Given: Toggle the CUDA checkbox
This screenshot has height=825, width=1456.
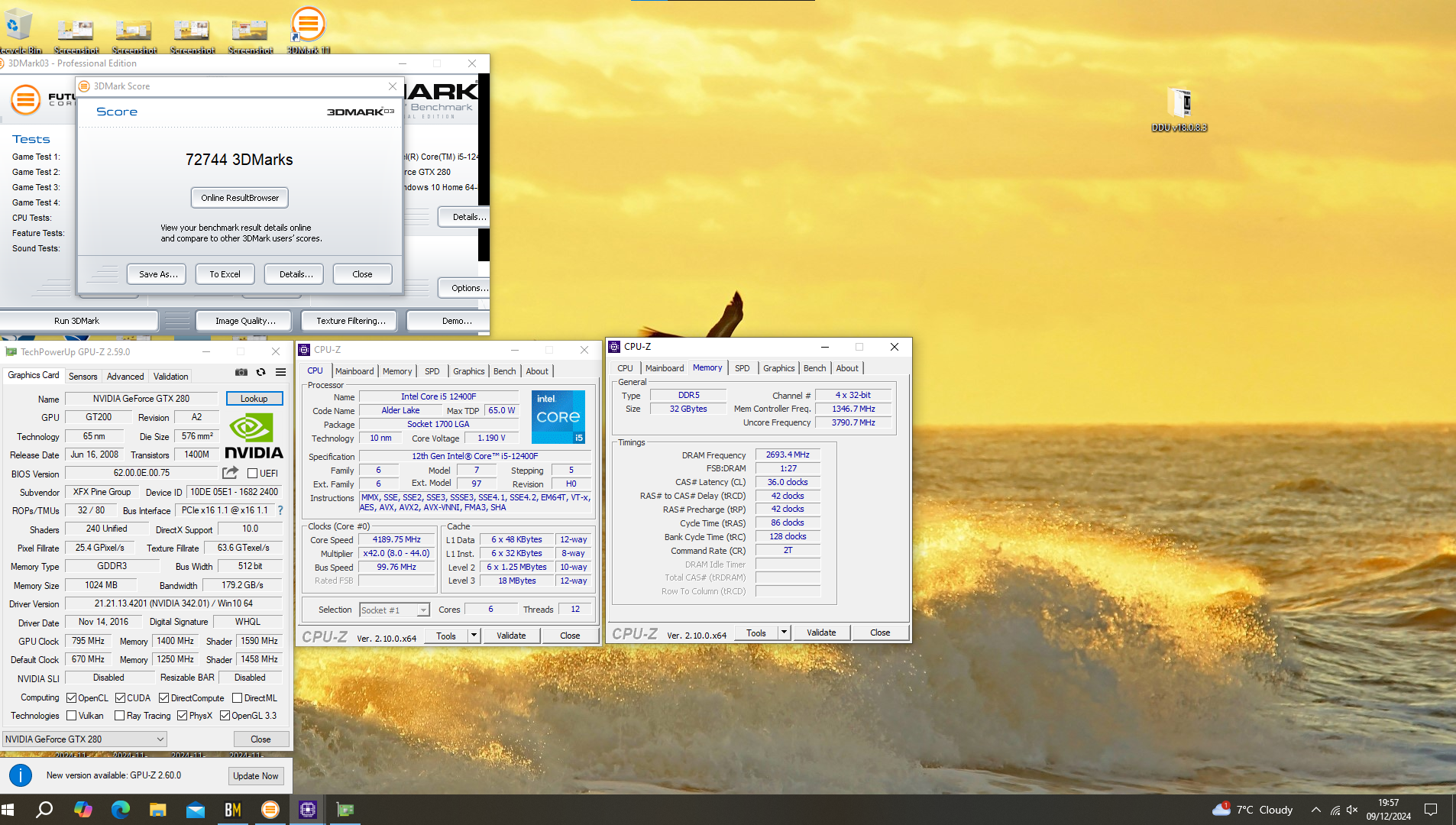Looking at the screenshot, I should 120,698.
